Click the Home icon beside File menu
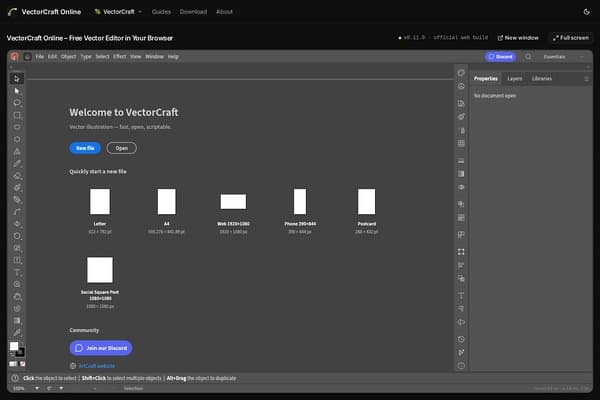600x400 pixels. pyautogui.click(x=28, y=57)
